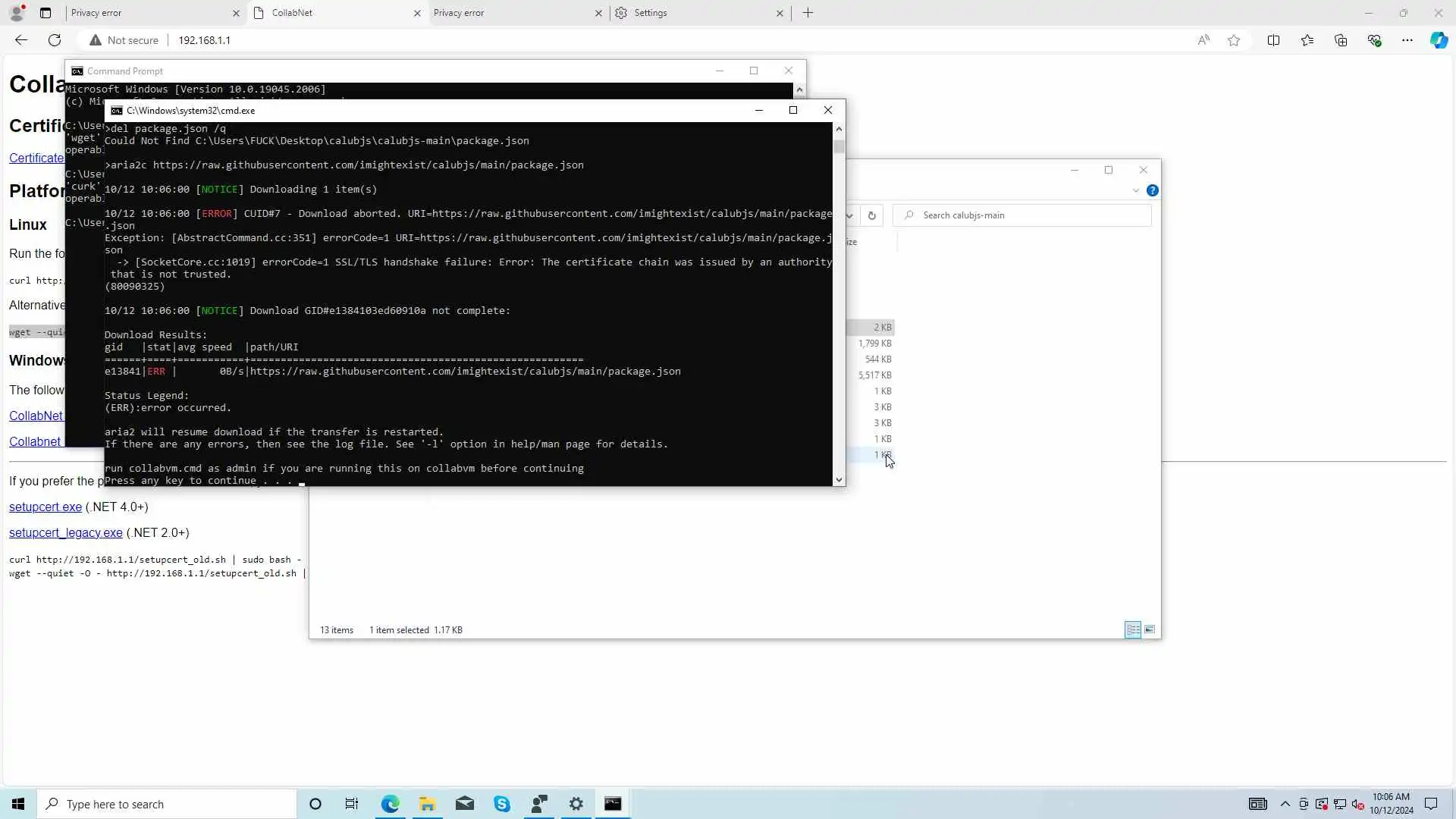Image resolution: width=1456 pixels, height=819 pixels.
Task: Click the Browser essentials heart icon
Action: pyautogui.click(x=1374, y=40)
